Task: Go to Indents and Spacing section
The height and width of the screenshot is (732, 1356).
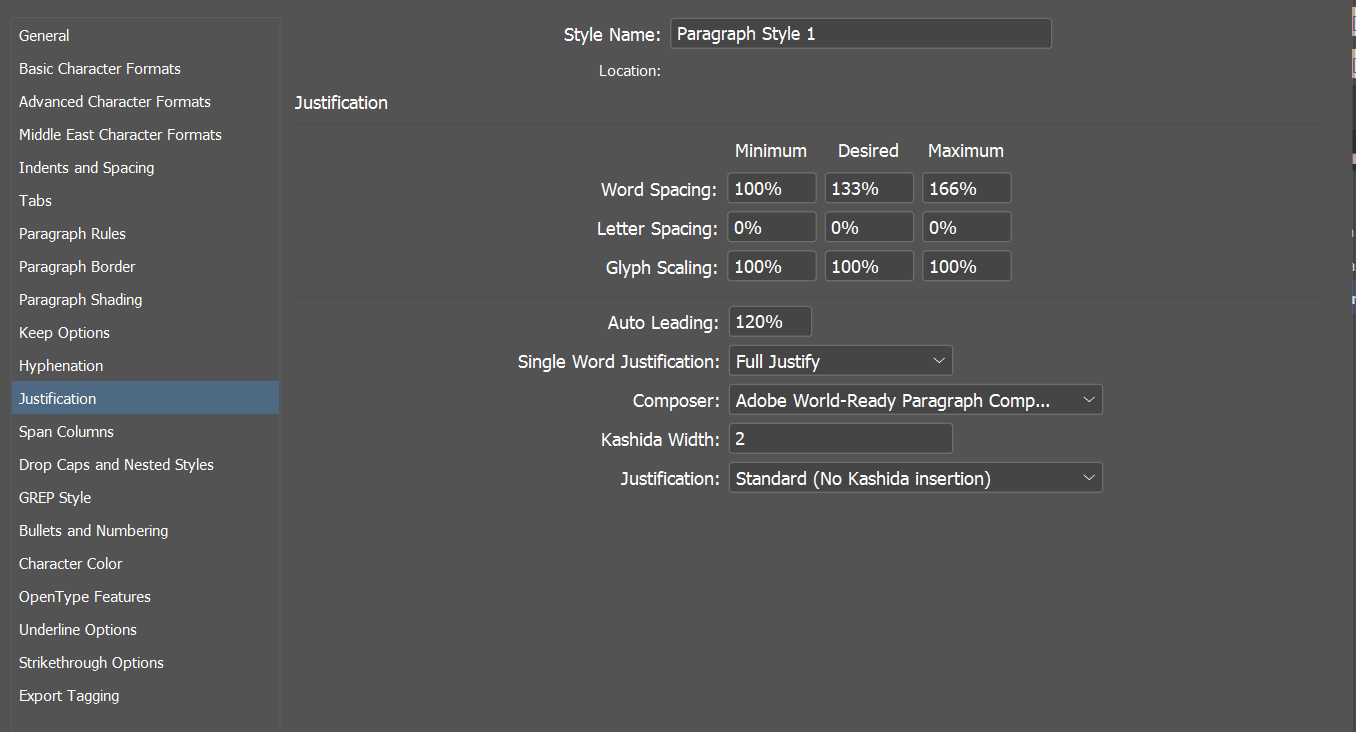Action: pyautogui.click(x=87, y=168)
